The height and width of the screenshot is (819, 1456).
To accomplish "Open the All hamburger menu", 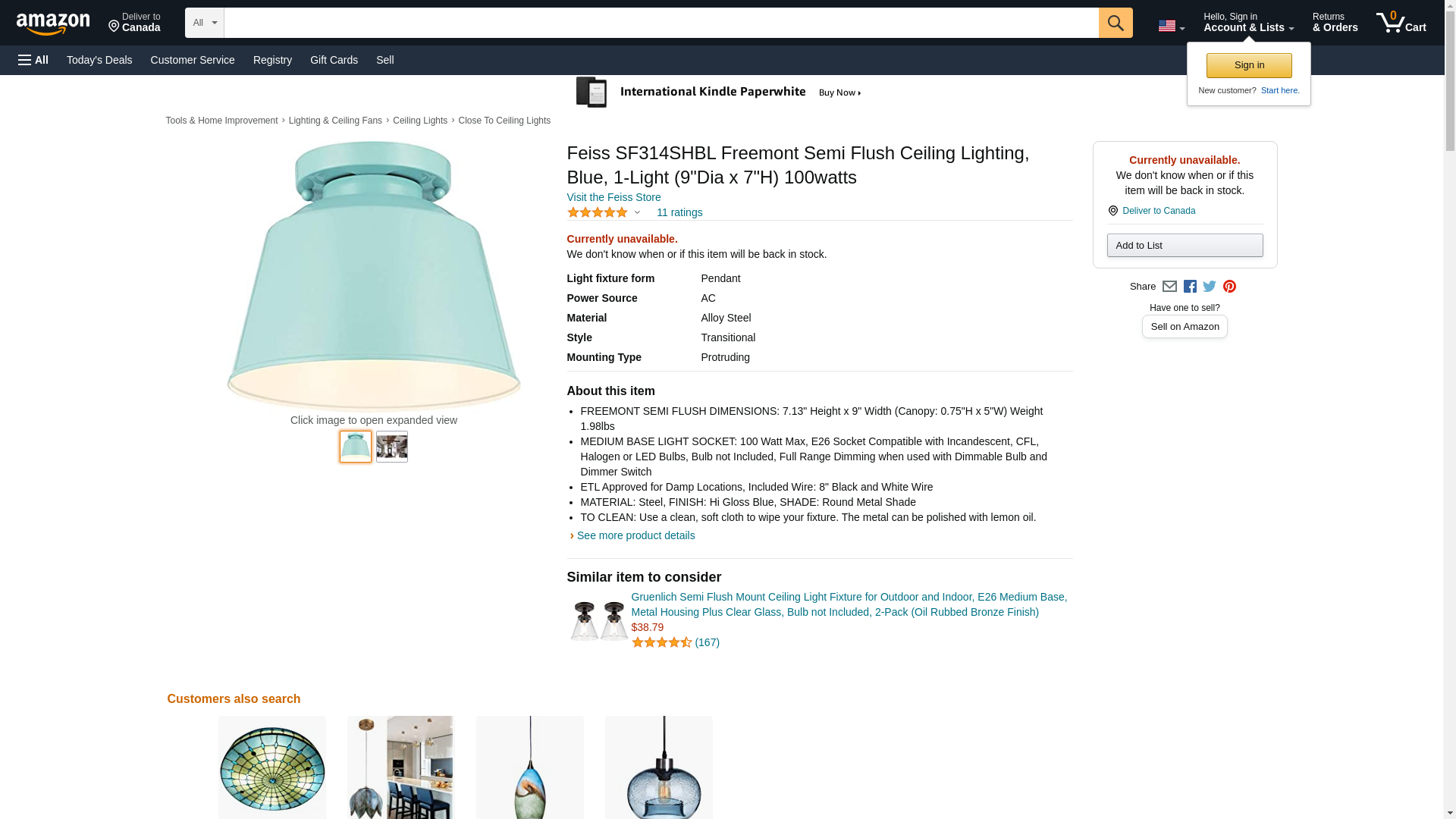I will coord(33,60).
